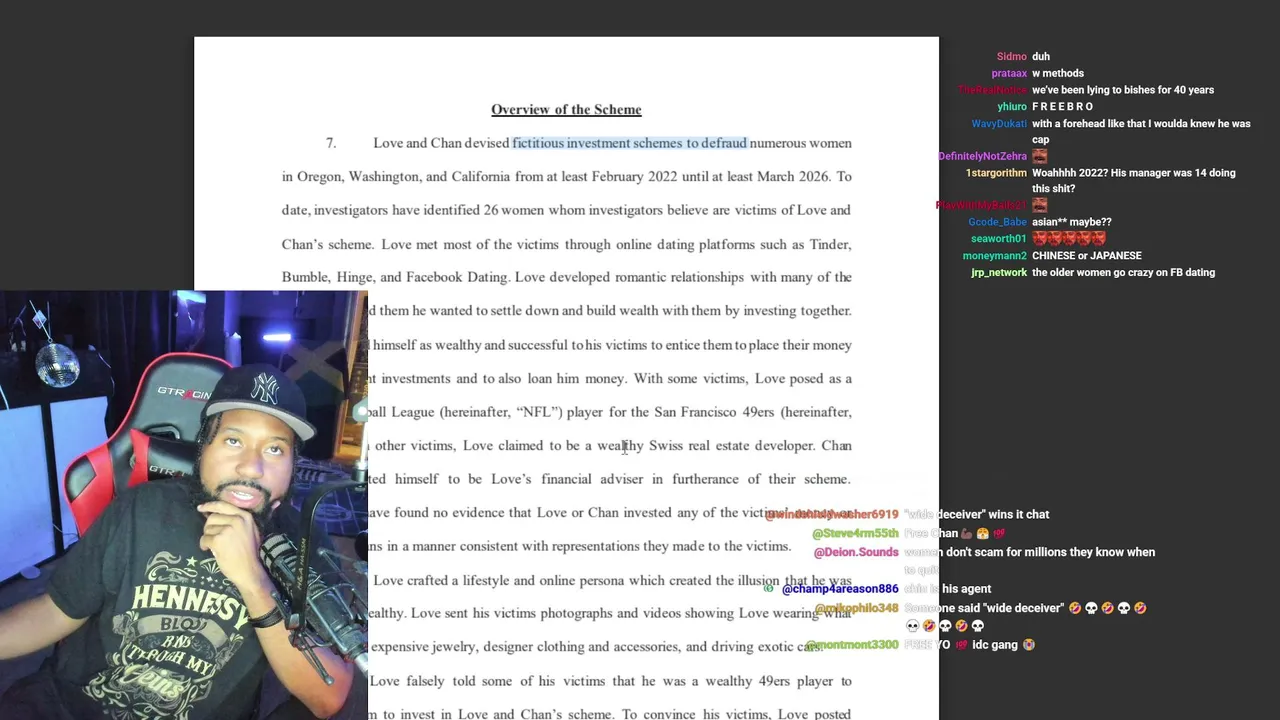
Task: Click the message starting "Woahhhh 2022?"
Action: click(x=1134, y=181)
